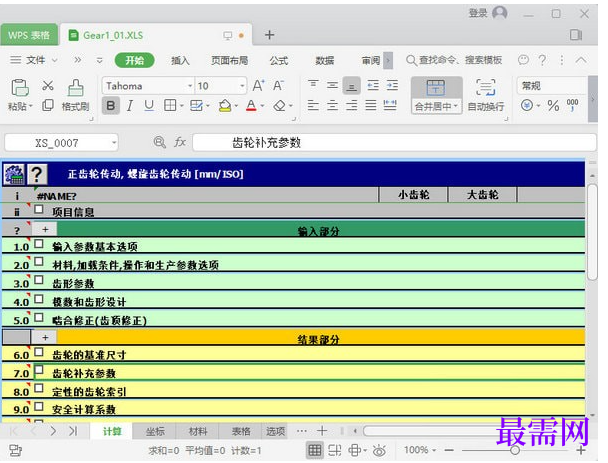
Task: Toggle checkbox for 定性的齿轮索引
Action: [38, 388]
